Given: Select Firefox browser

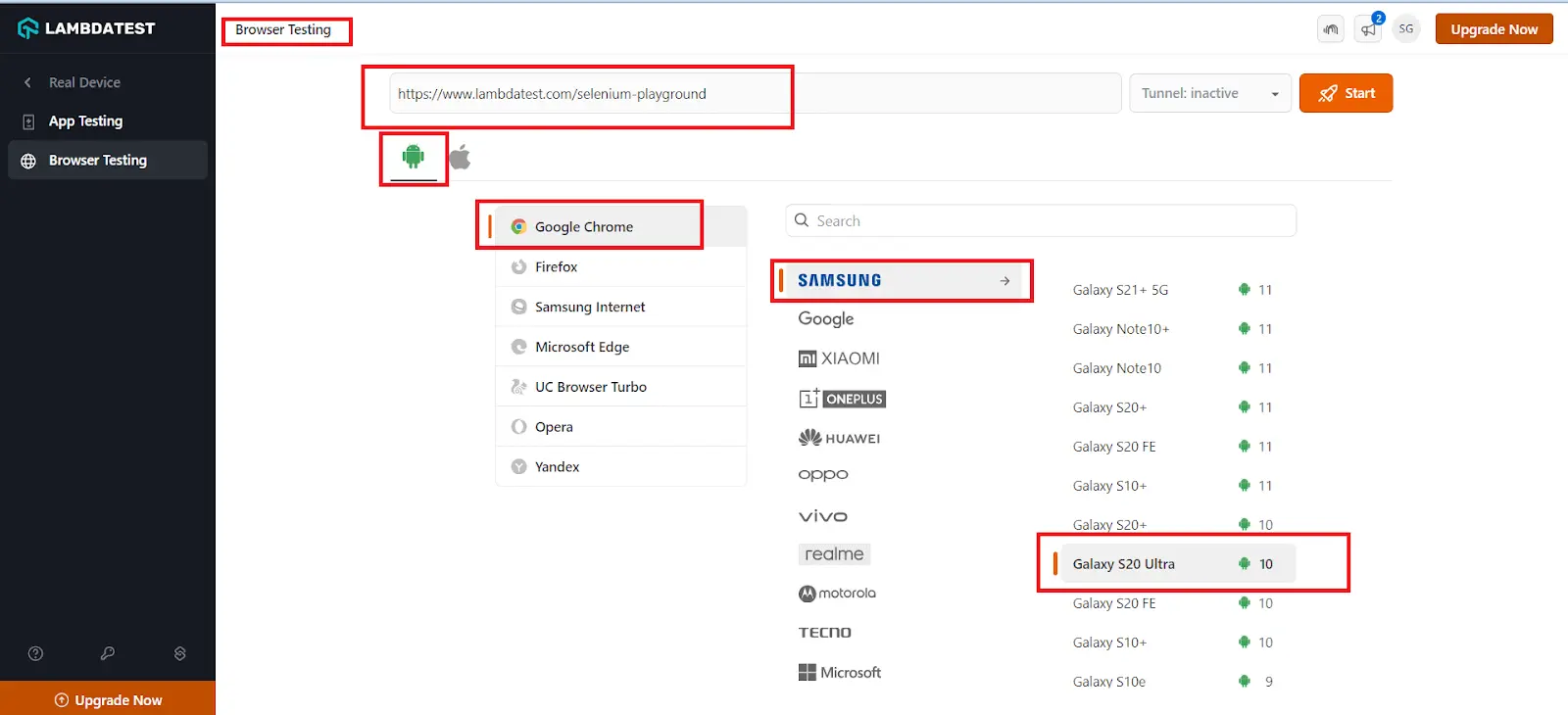Looking at the screenshot, I should (621, 266).
